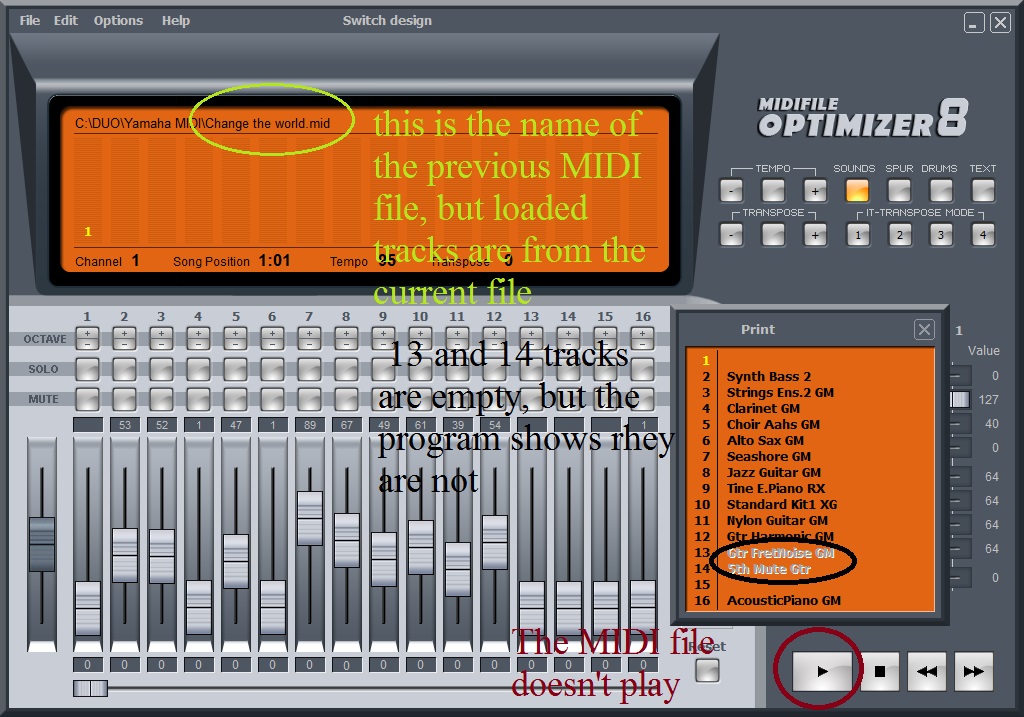Click octave stepper for channel 16
Screen dimensions: 1024x717
pos(643,338)
